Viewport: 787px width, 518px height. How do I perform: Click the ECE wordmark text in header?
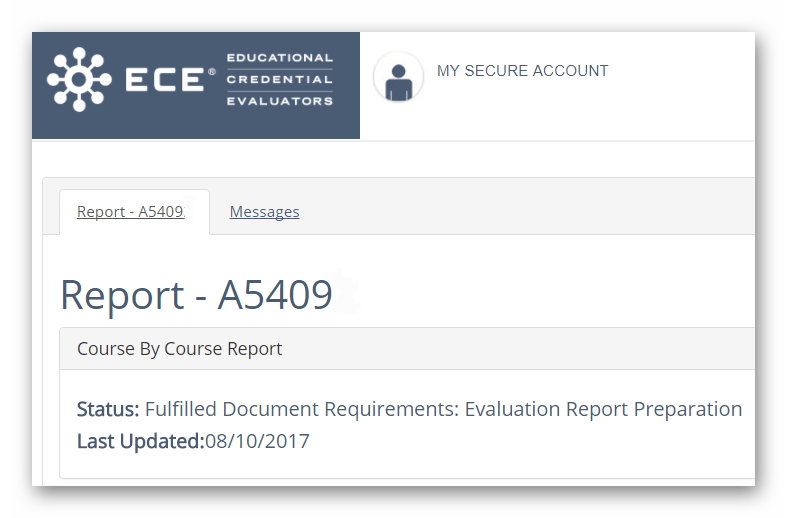click(165, 79)
